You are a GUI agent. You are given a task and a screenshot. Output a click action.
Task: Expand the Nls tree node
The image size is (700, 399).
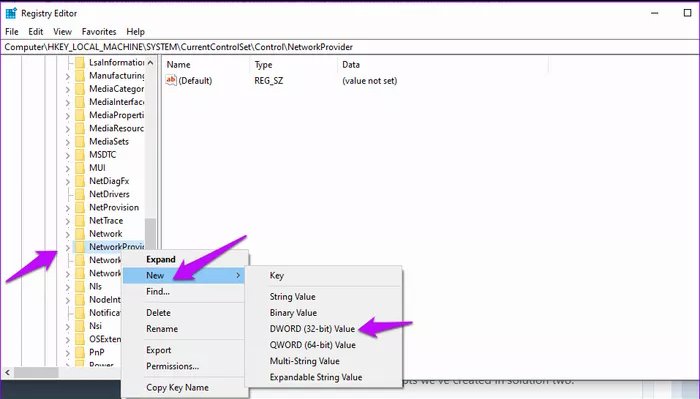(67, 287)
